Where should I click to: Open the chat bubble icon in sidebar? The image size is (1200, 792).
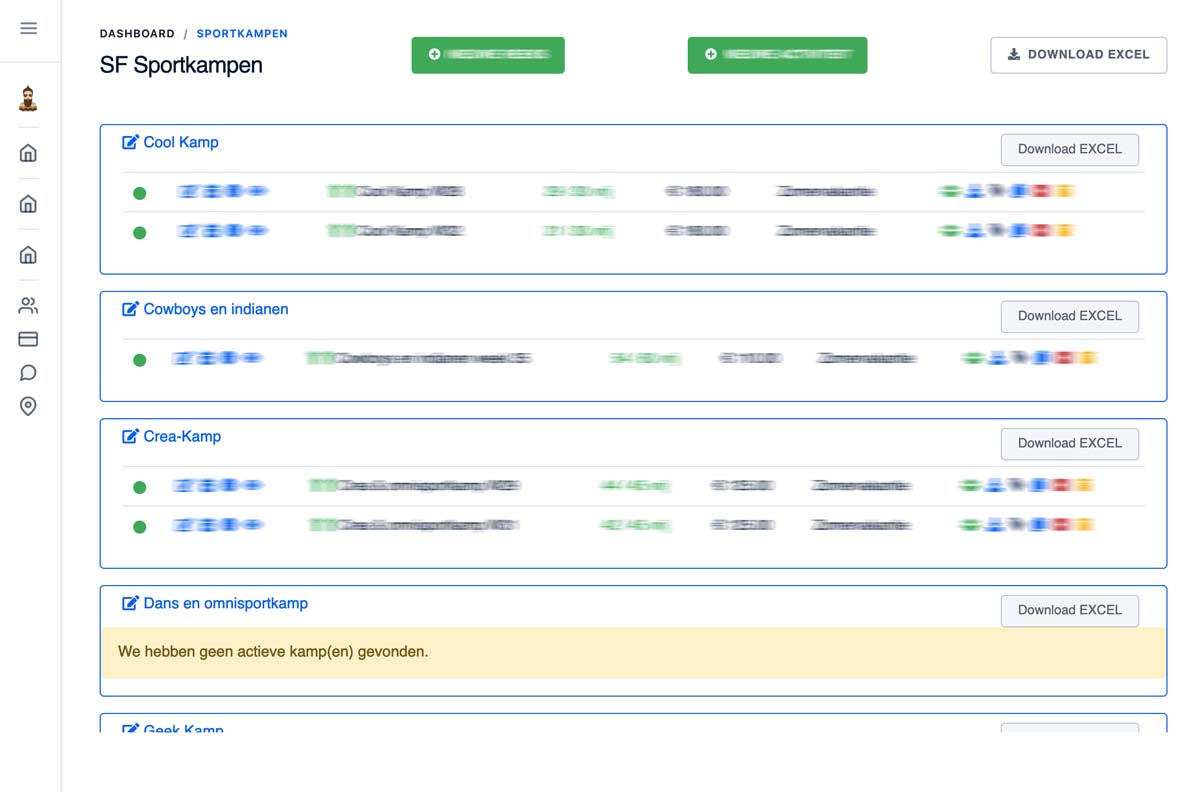(29, 373)
